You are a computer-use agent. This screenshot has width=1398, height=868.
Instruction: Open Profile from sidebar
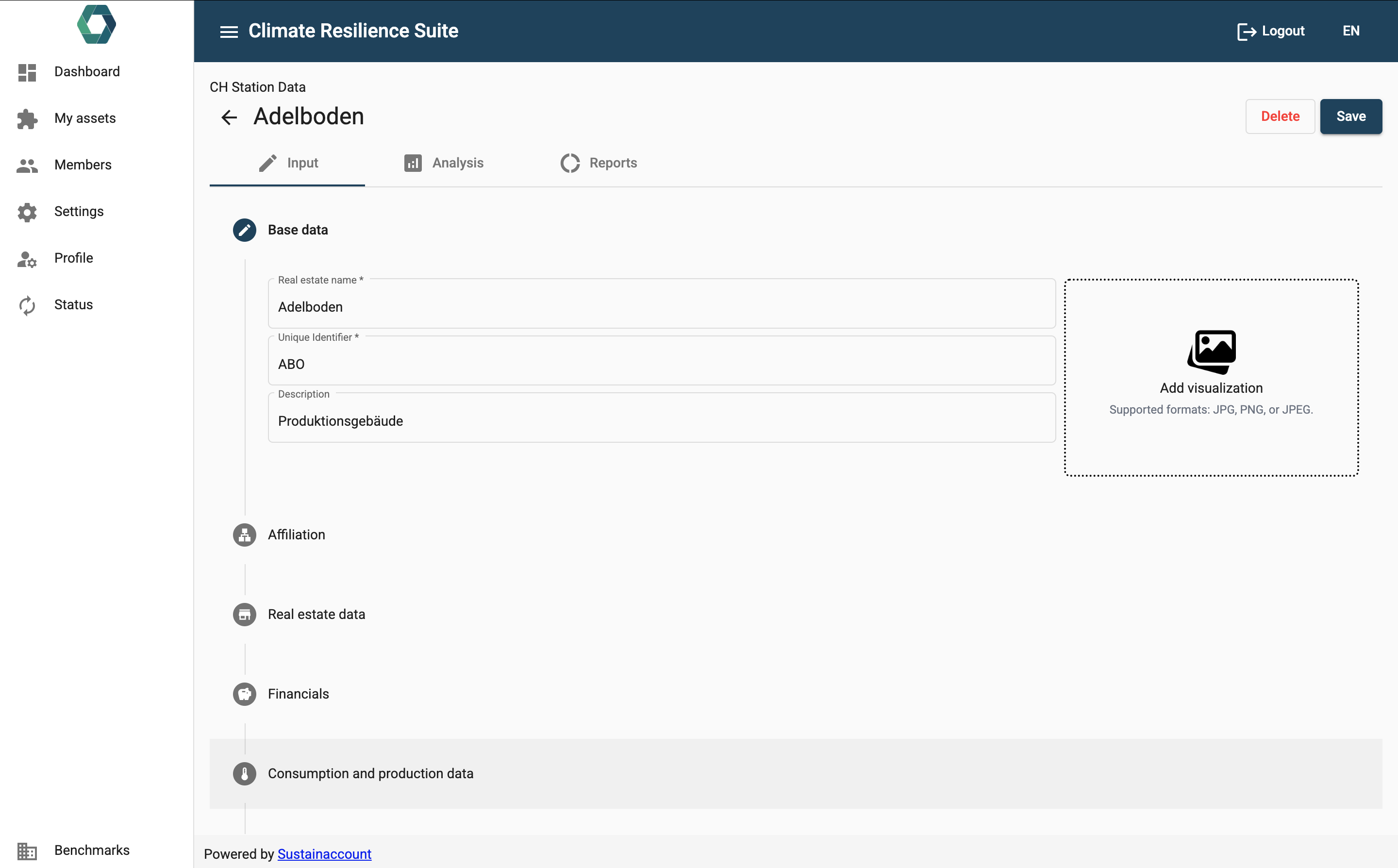pyautogui.click(x=73, y=258)
